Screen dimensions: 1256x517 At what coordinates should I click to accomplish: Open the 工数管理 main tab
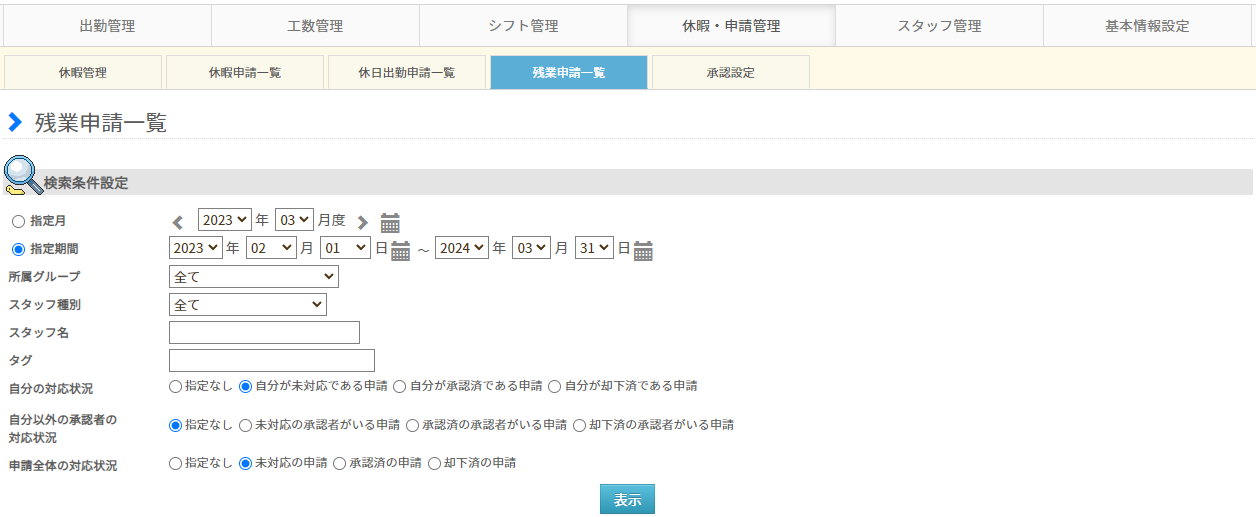click(x=315, y=26)
